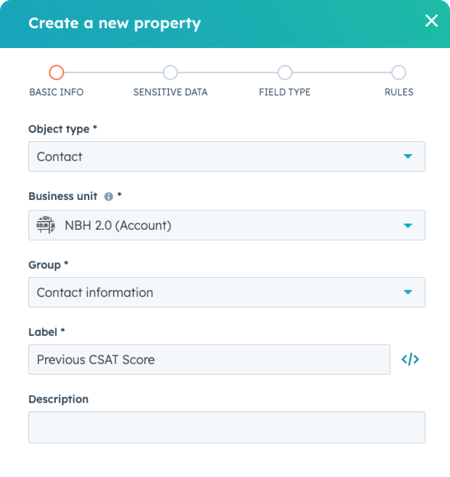Click into the empty Description text box
450x477 pixels.
[227, 427]
